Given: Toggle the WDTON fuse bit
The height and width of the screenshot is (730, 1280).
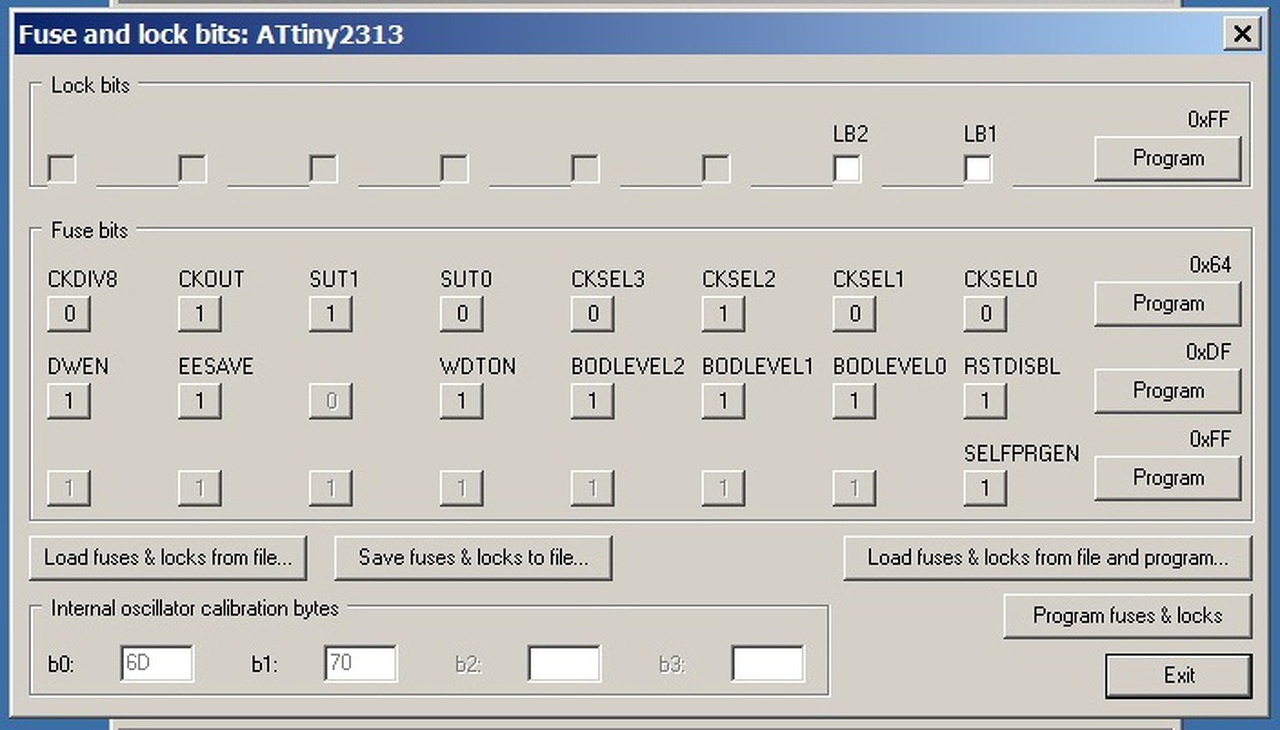Looking at the screenshot, I should (x=462, y=401).
